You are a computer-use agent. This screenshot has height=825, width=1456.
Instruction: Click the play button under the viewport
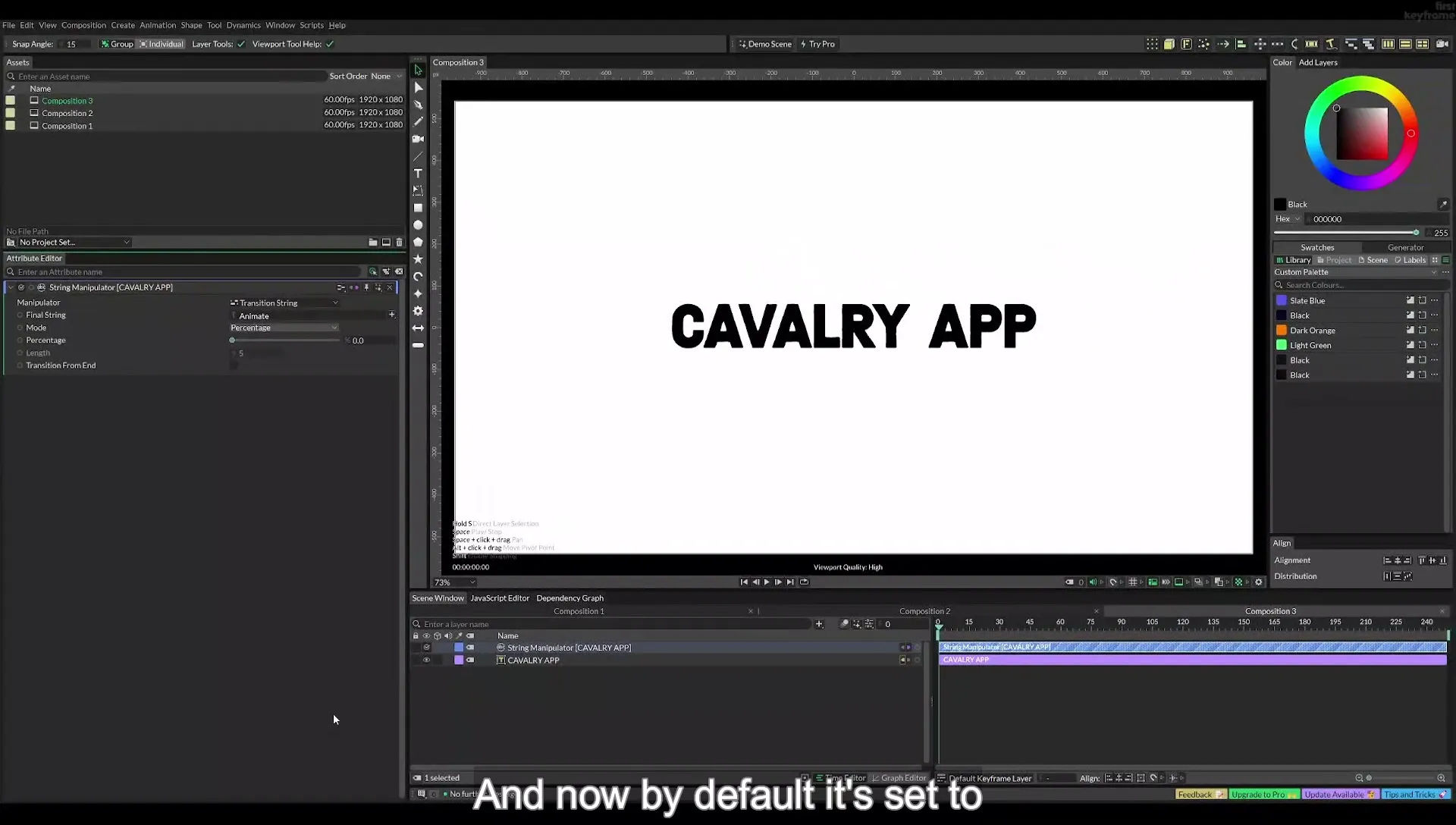point(767,582)
